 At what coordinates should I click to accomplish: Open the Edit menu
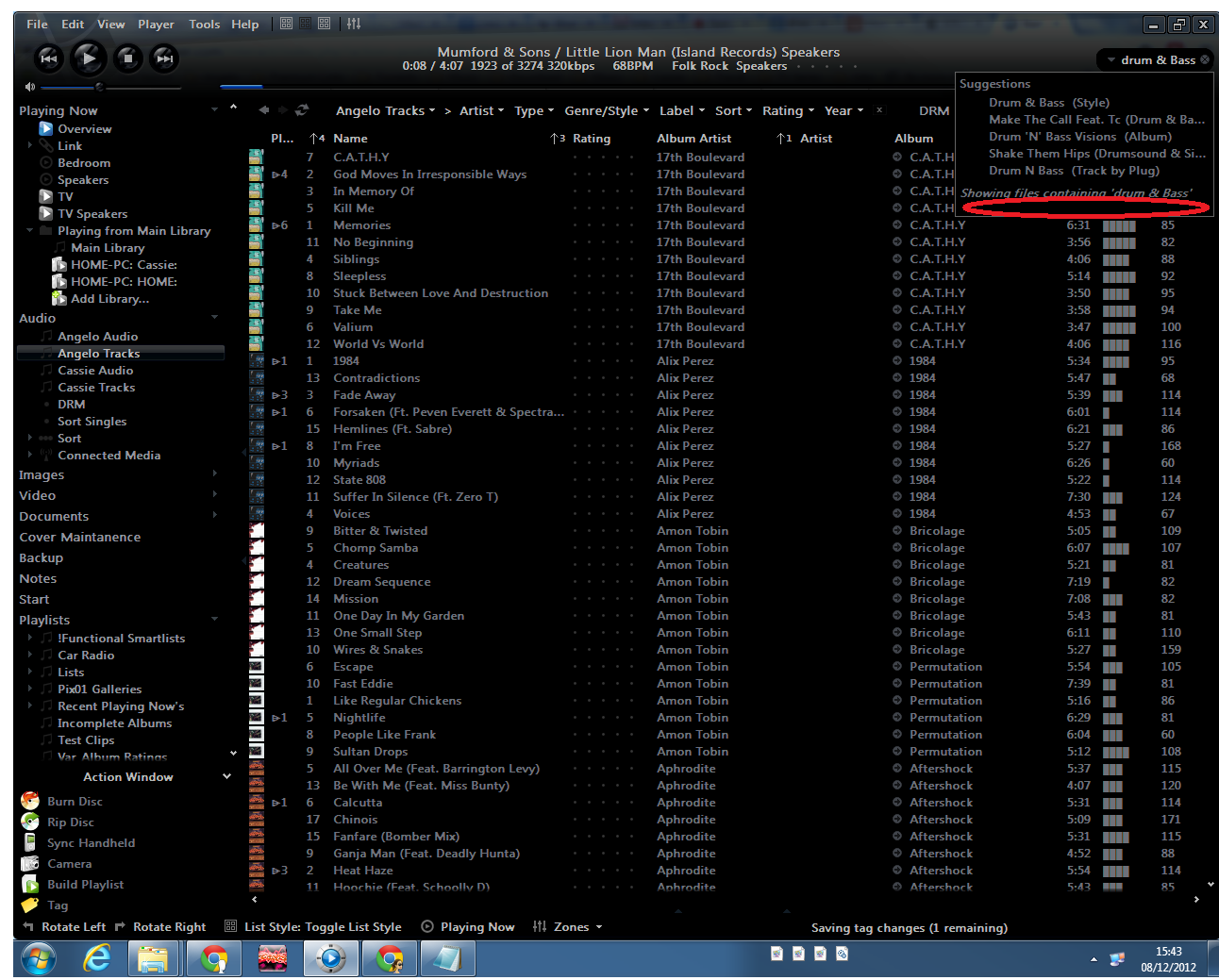point(73,24)
